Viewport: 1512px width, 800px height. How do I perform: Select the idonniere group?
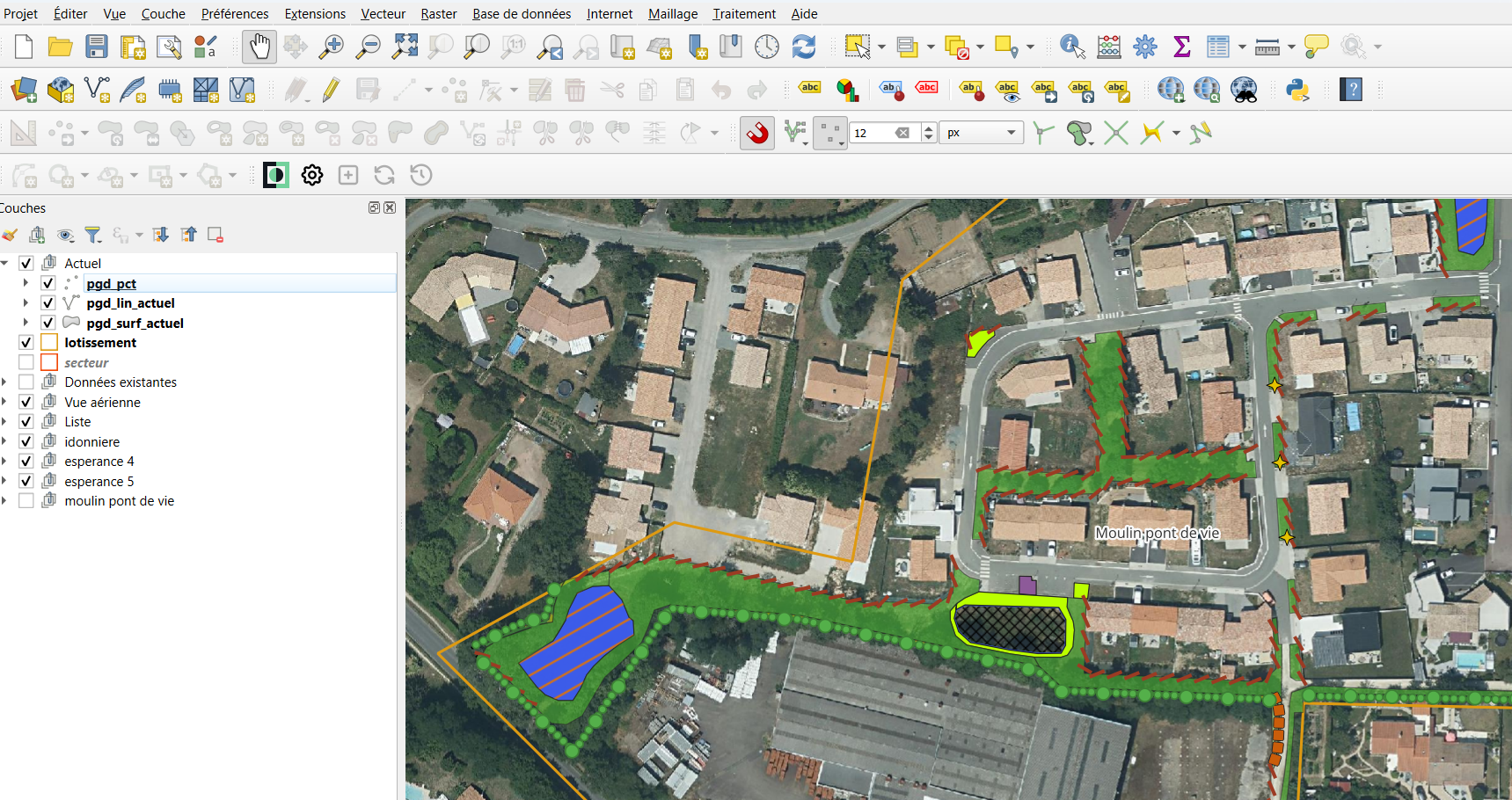click(92, 441)
